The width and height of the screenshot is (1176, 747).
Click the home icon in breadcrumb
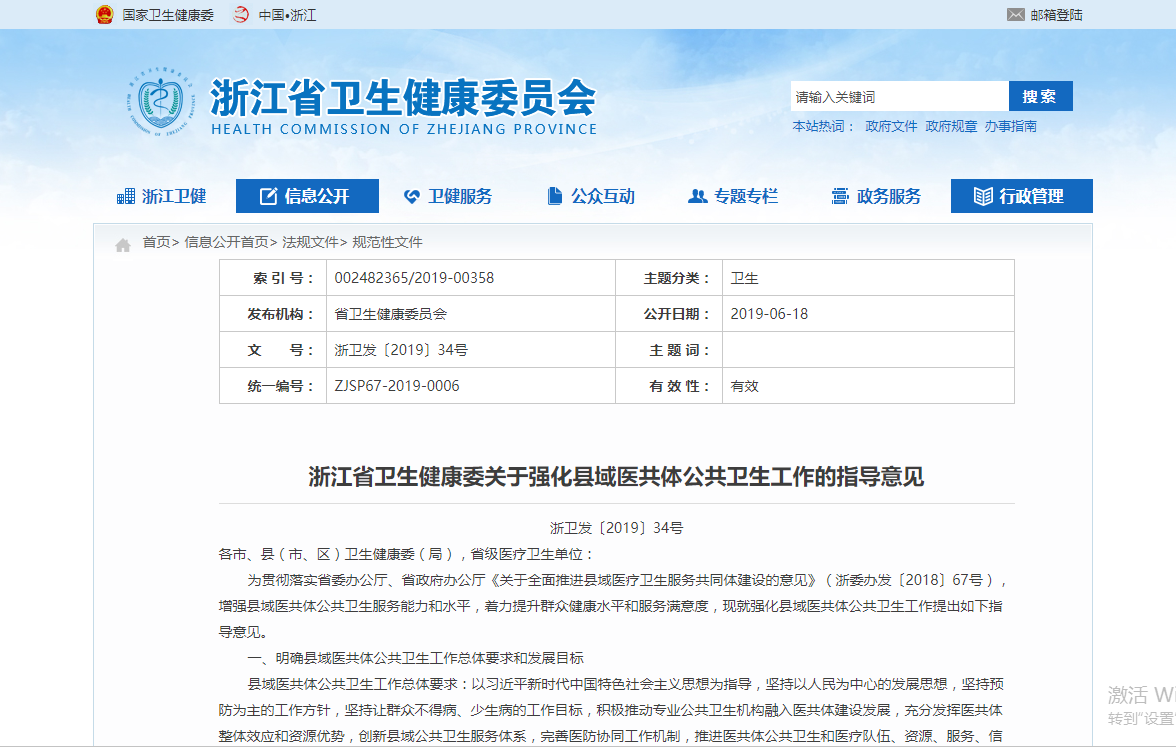pos(123,245)
